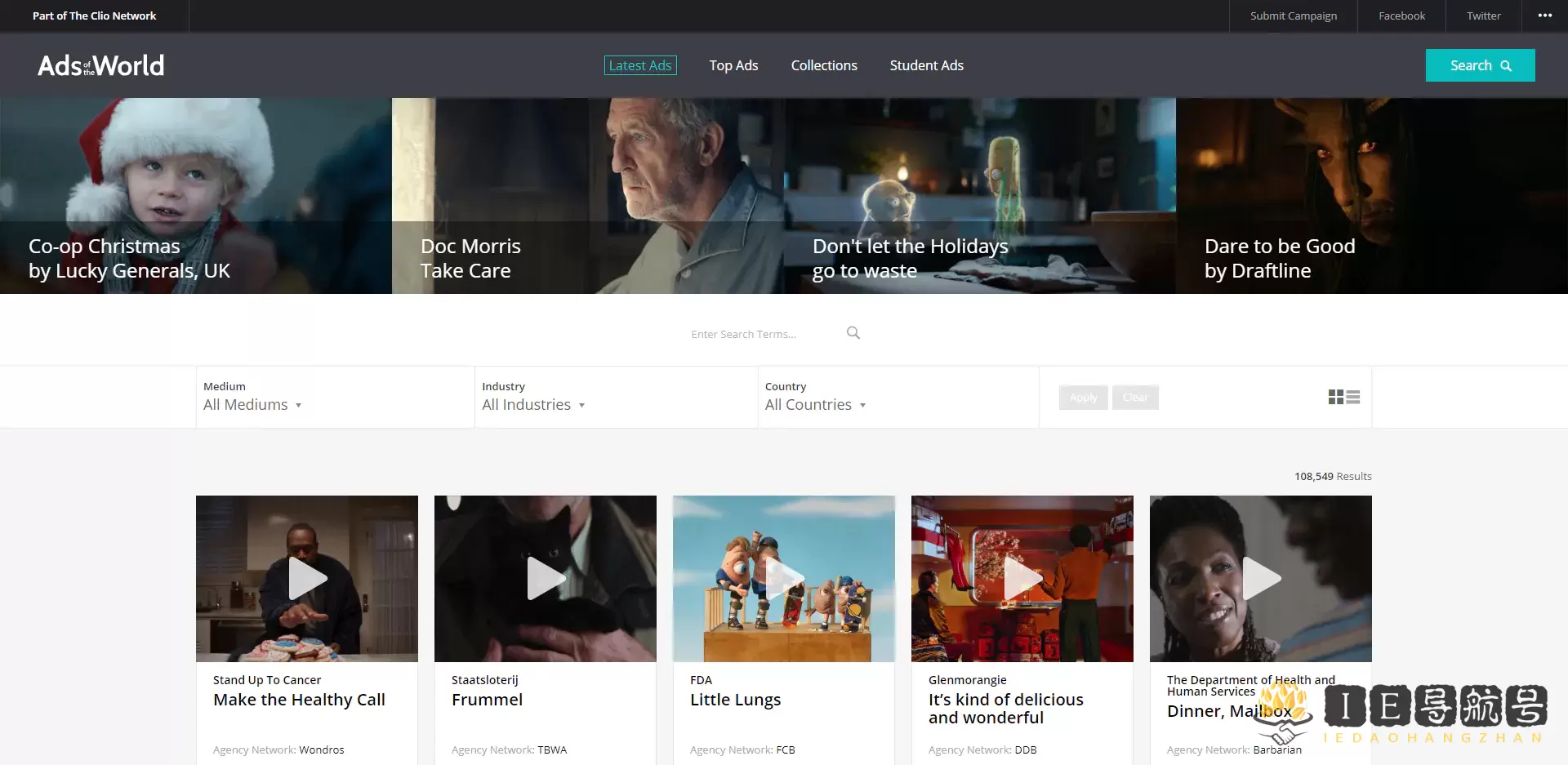Open the Co-op Christmas featured banner

pos(196,196)
